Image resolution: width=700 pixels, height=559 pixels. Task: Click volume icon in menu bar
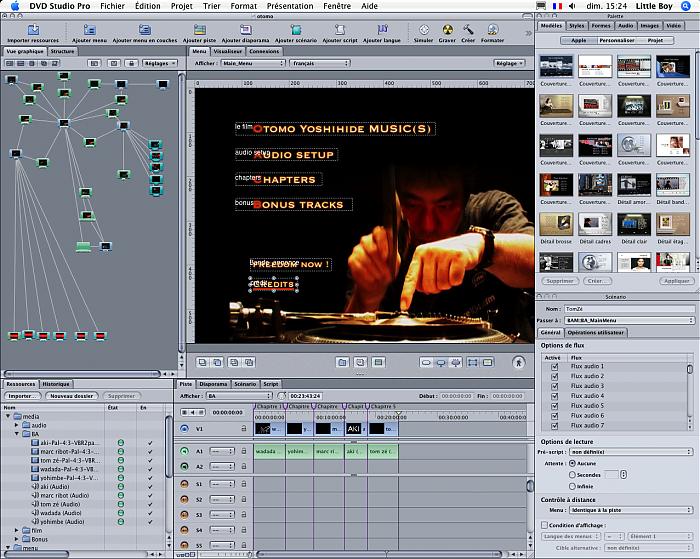coord(573,6)
